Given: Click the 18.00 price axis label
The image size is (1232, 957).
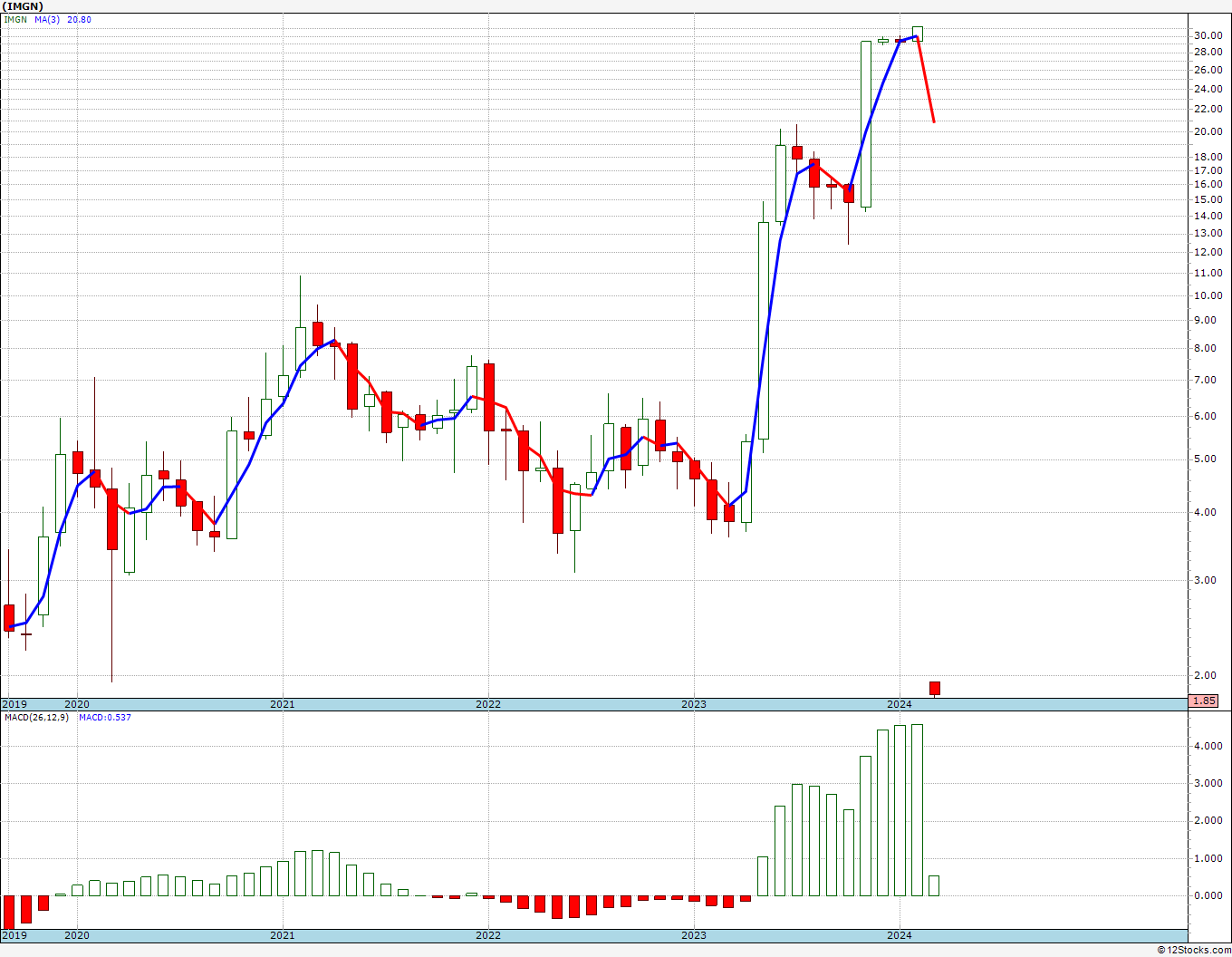Looking at the screenshot, I should click(x=1208, y=157).
